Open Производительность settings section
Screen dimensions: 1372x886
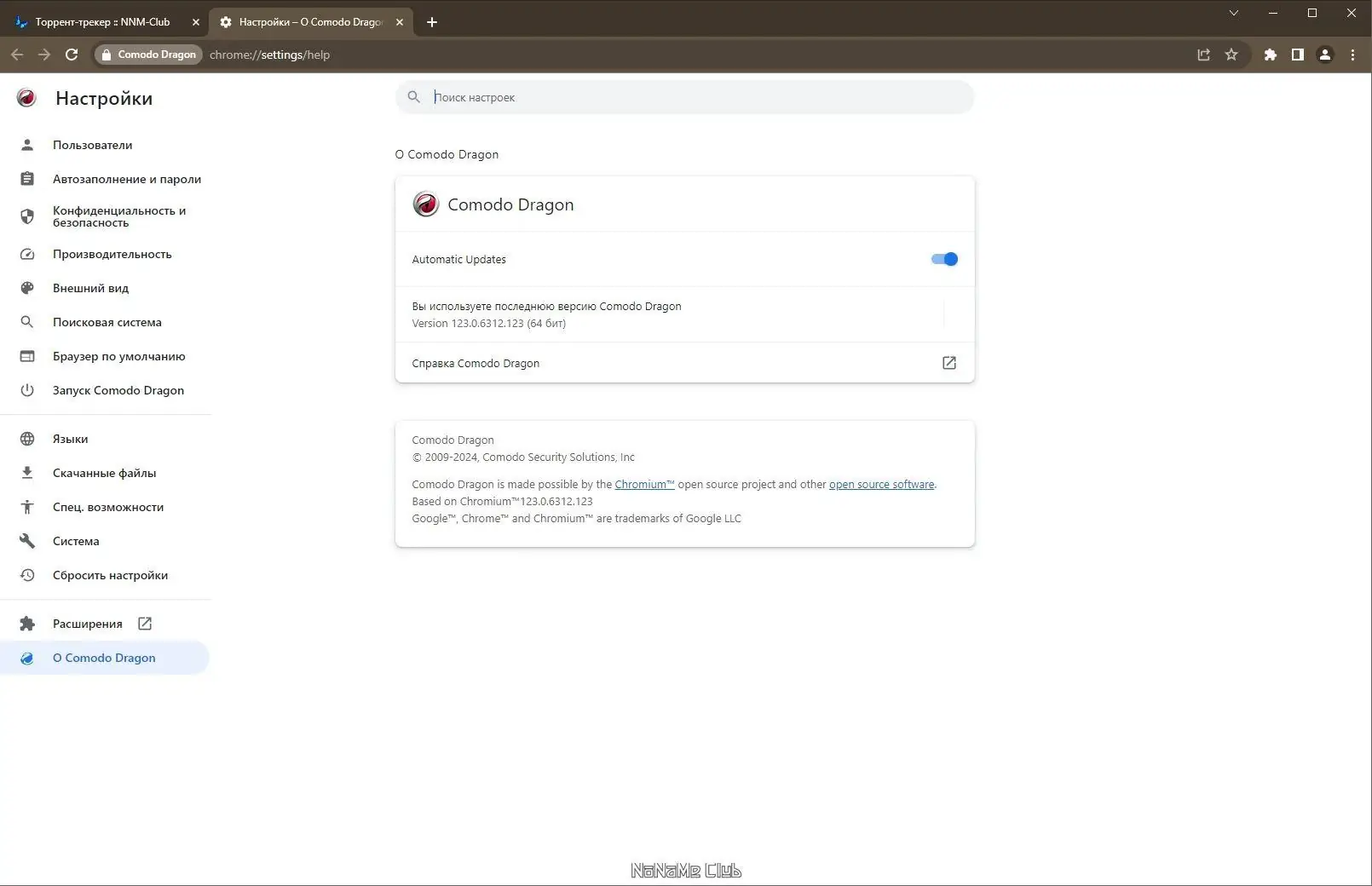point(106,254)
